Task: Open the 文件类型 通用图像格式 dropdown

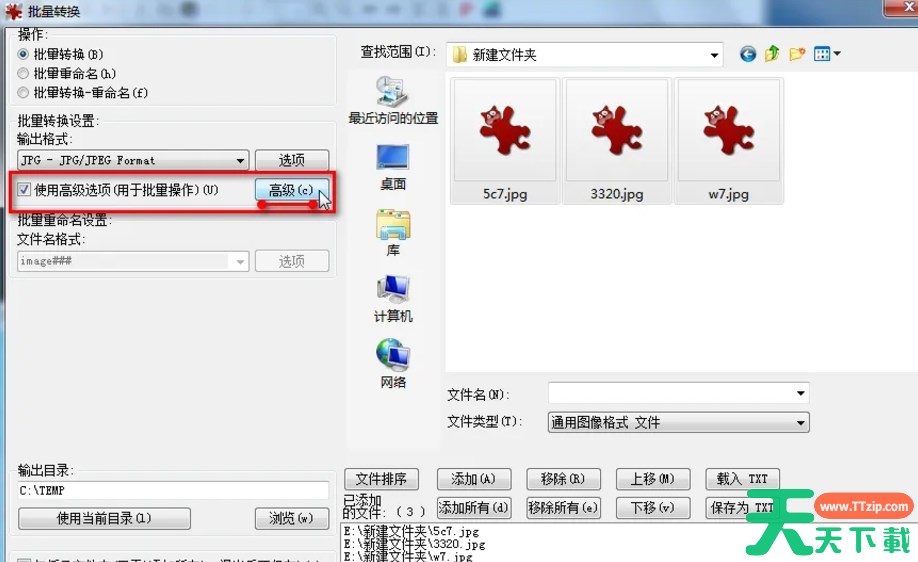Action: [679, 422]
